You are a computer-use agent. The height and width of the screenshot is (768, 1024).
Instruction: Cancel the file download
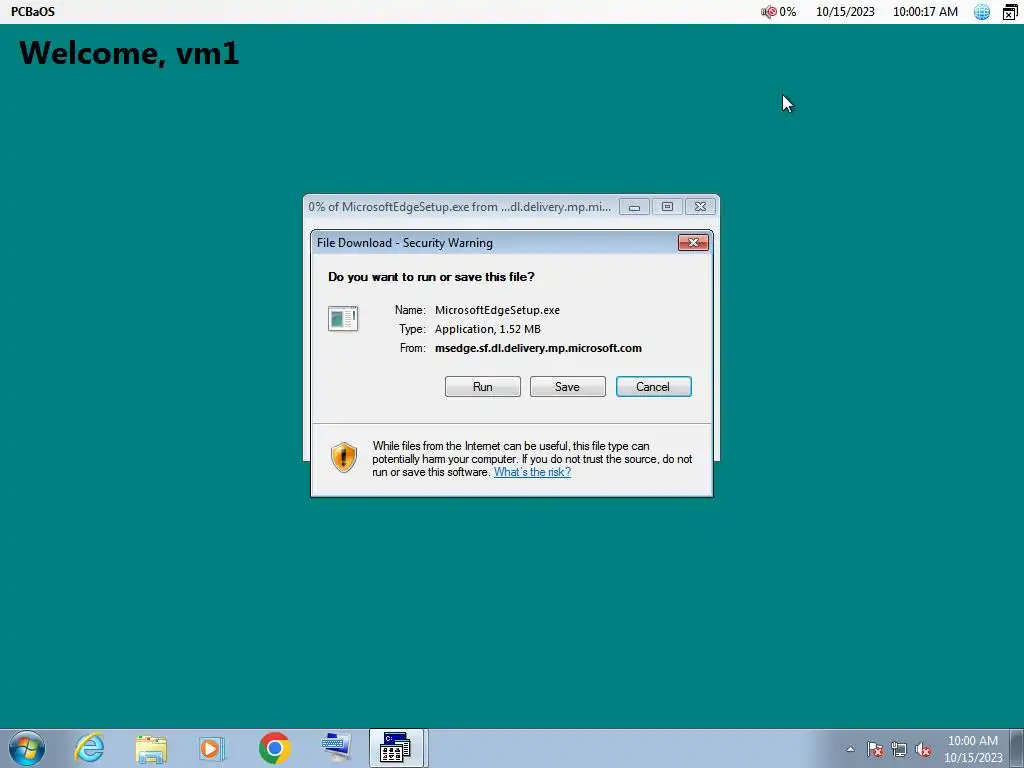pos(654,387)
